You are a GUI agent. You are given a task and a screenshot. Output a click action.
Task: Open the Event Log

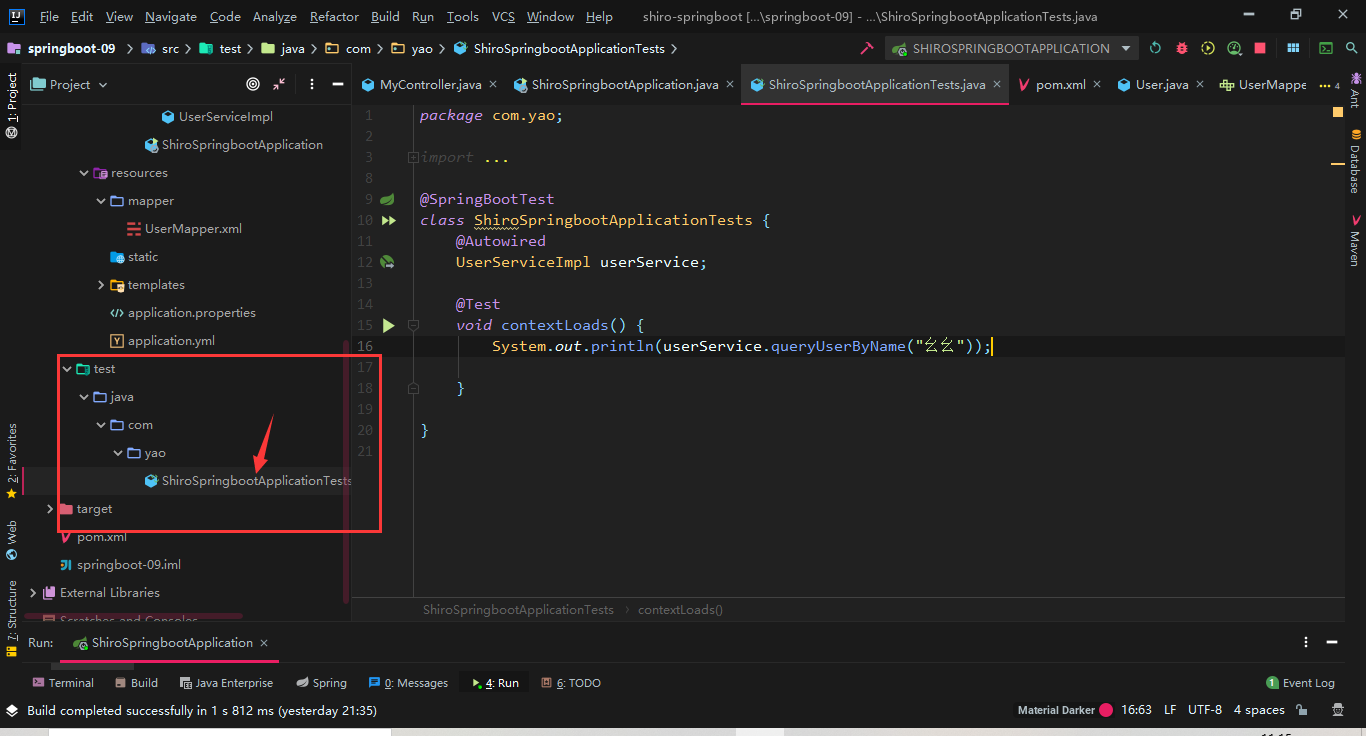click(1300, 683)
